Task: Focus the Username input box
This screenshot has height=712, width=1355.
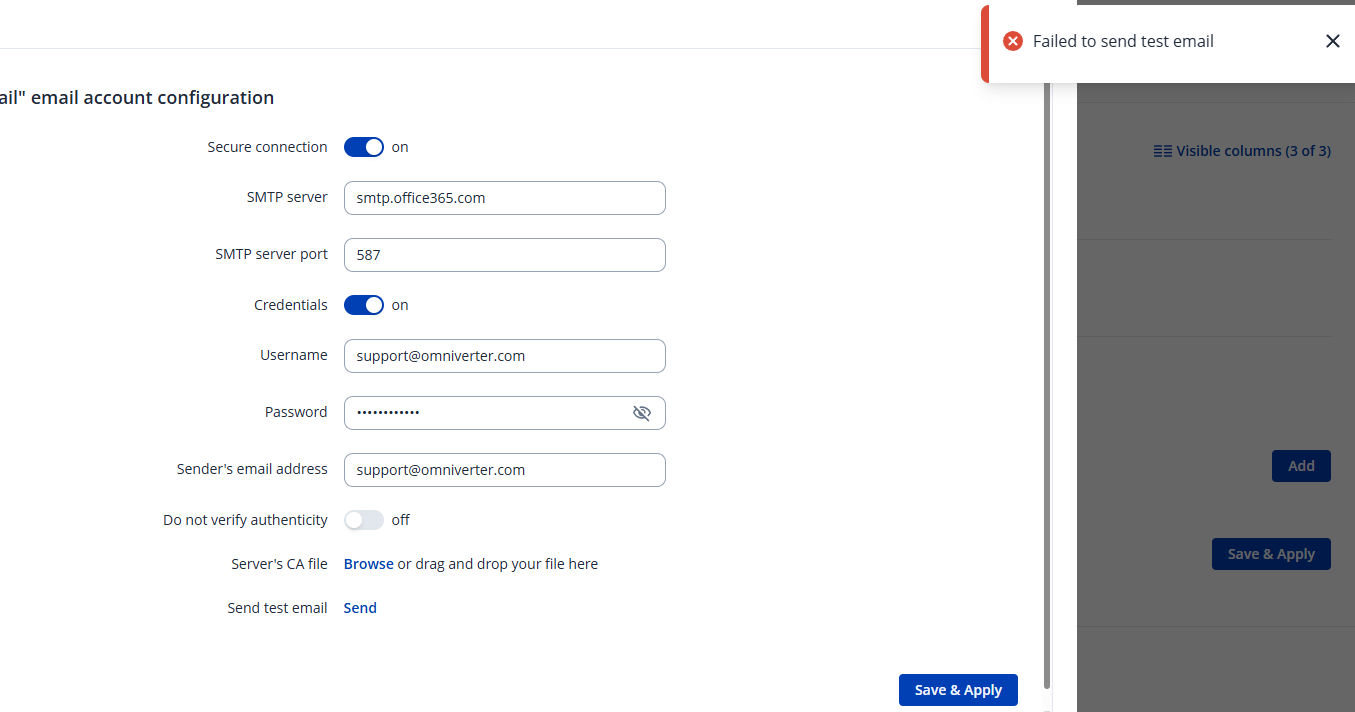Action: point(504,356)
